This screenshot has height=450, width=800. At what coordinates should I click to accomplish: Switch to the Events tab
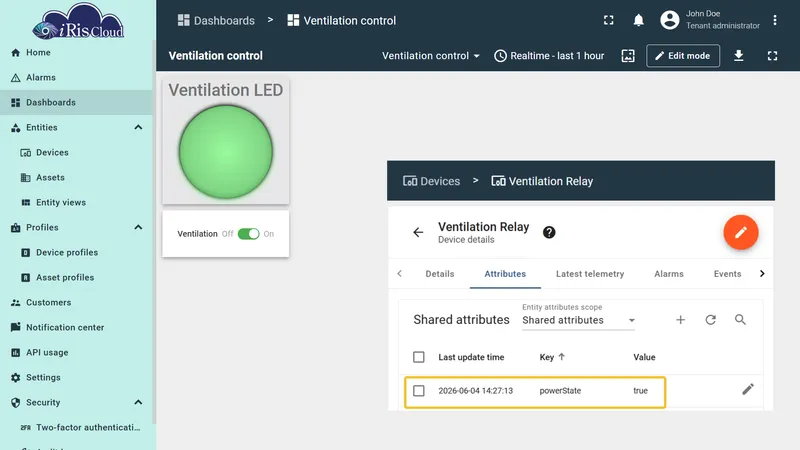tap(727, 274)
